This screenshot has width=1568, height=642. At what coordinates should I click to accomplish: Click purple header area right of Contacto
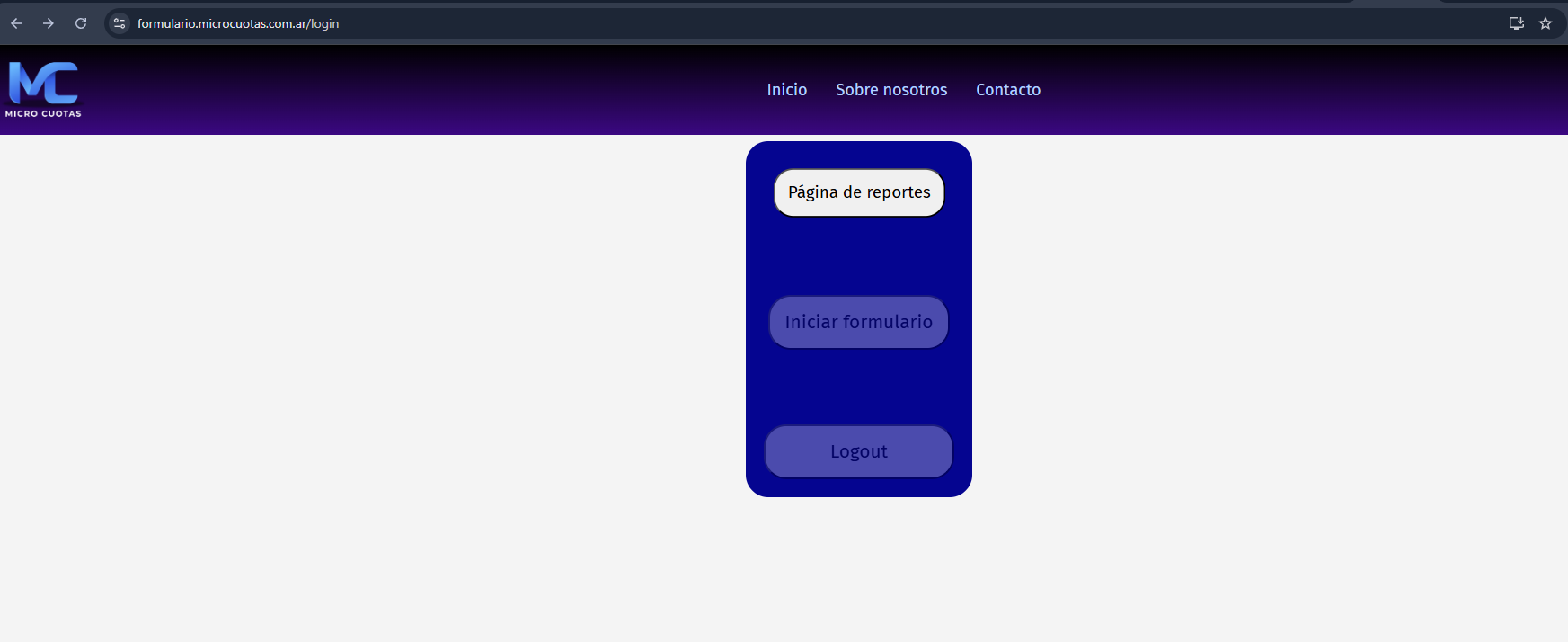(x=1303, y=90)
